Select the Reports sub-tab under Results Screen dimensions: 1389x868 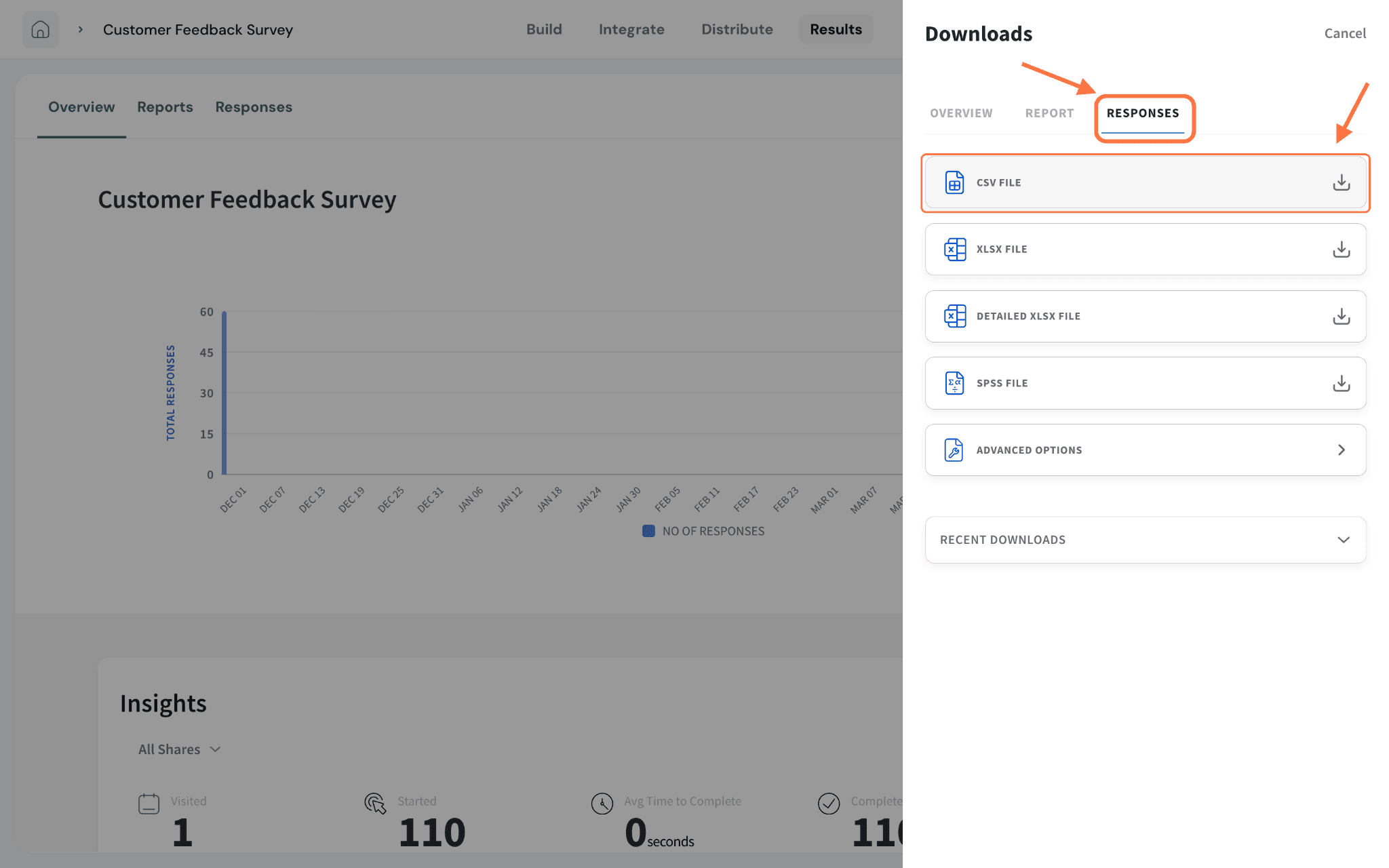tap(165, 107)
